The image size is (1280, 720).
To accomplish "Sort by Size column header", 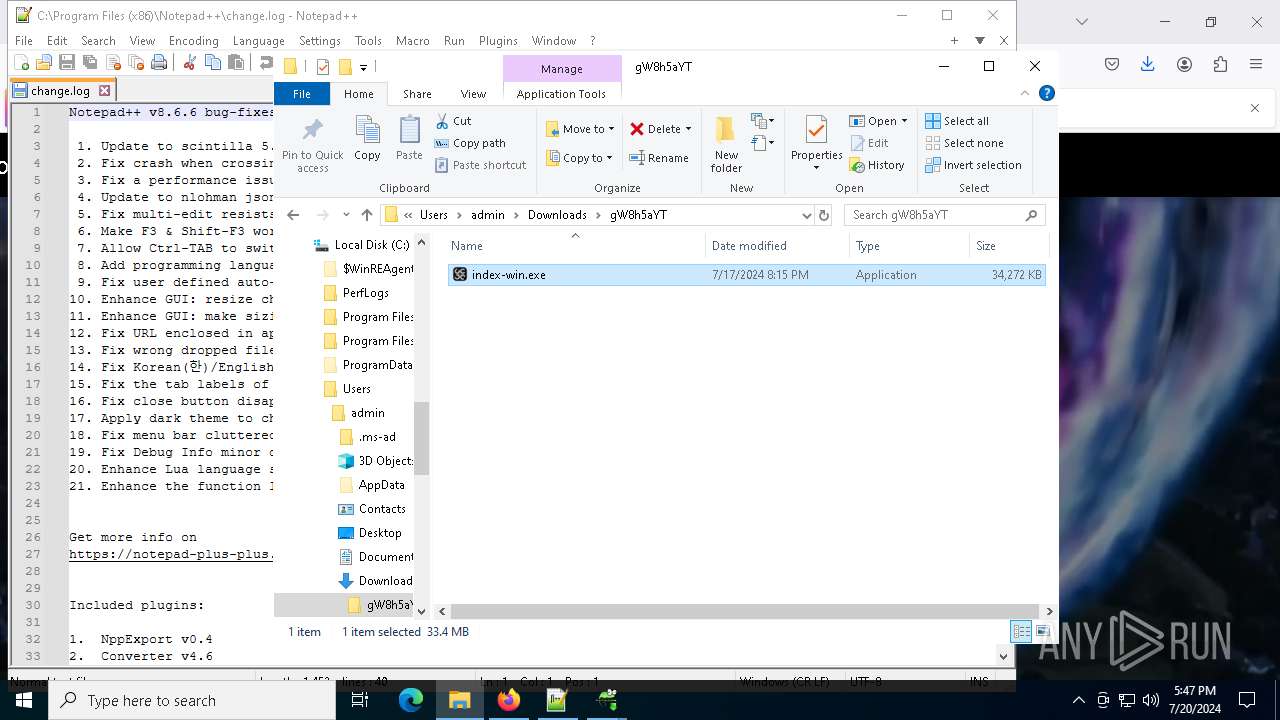I will point(1008,246).
